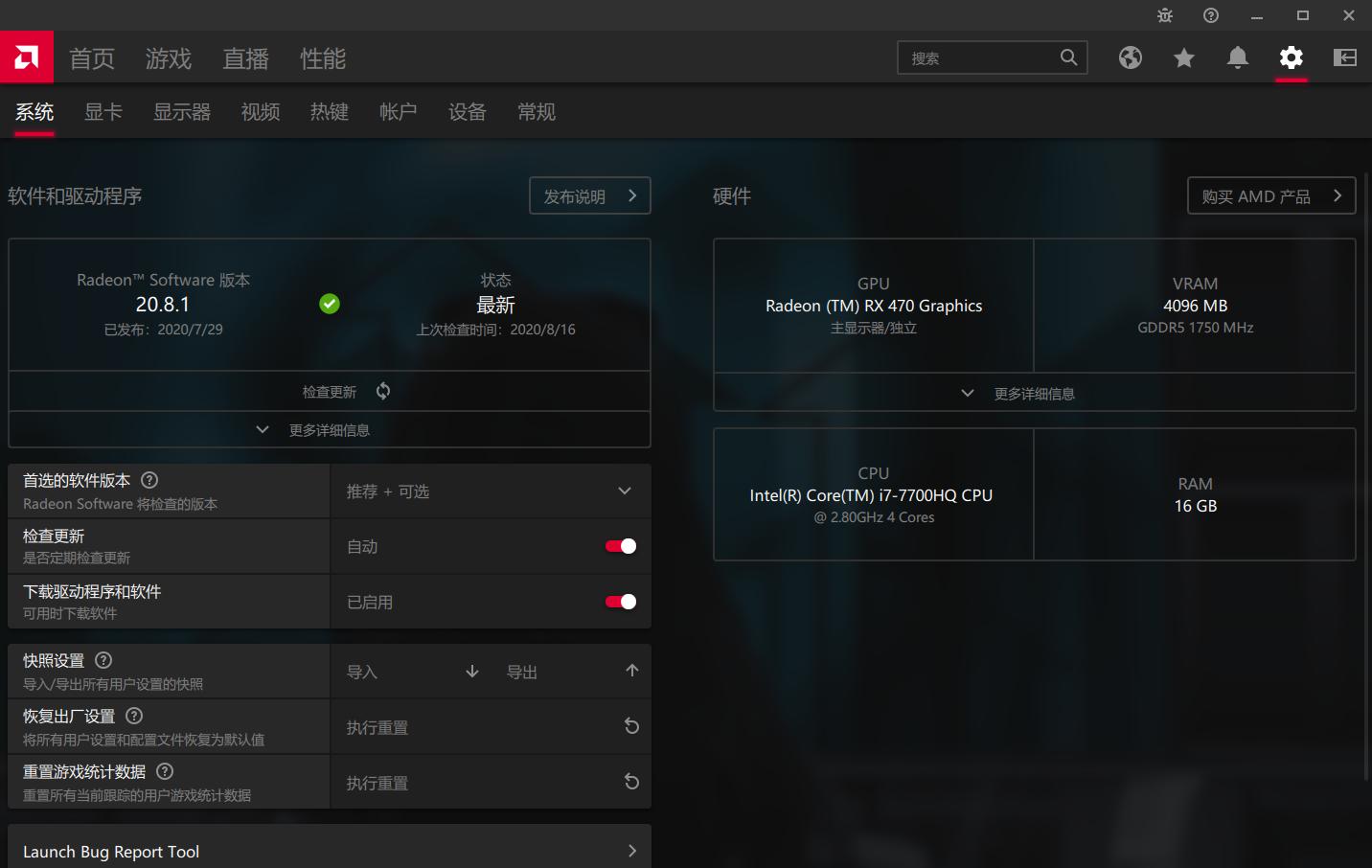Switch to the 性能 tab

(322, 58)
